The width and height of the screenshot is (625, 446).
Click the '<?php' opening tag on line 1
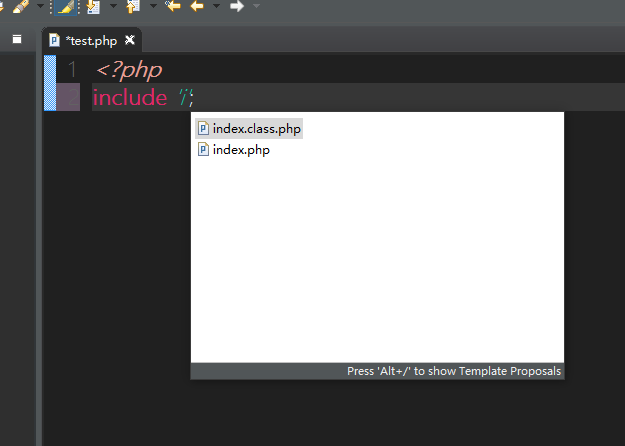[x=129, y=70]
